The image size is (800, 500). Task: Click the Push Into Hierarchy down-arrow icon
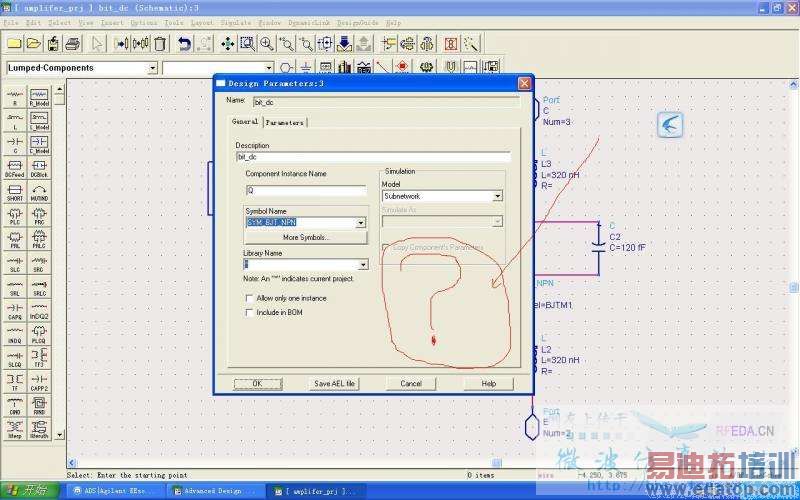[344, 44]
